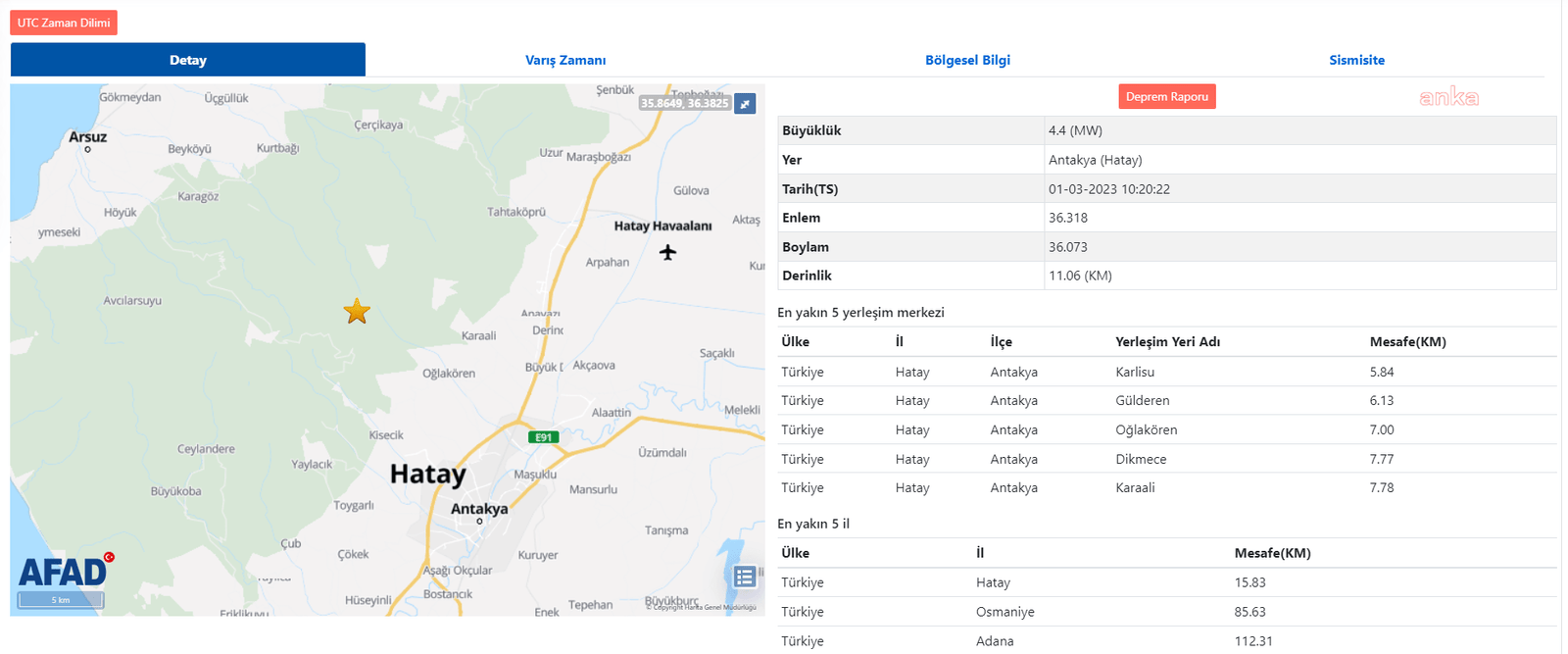Click the fullscreen map expand icon
This screenshot has width=1568, height=654.
(745, 103)
